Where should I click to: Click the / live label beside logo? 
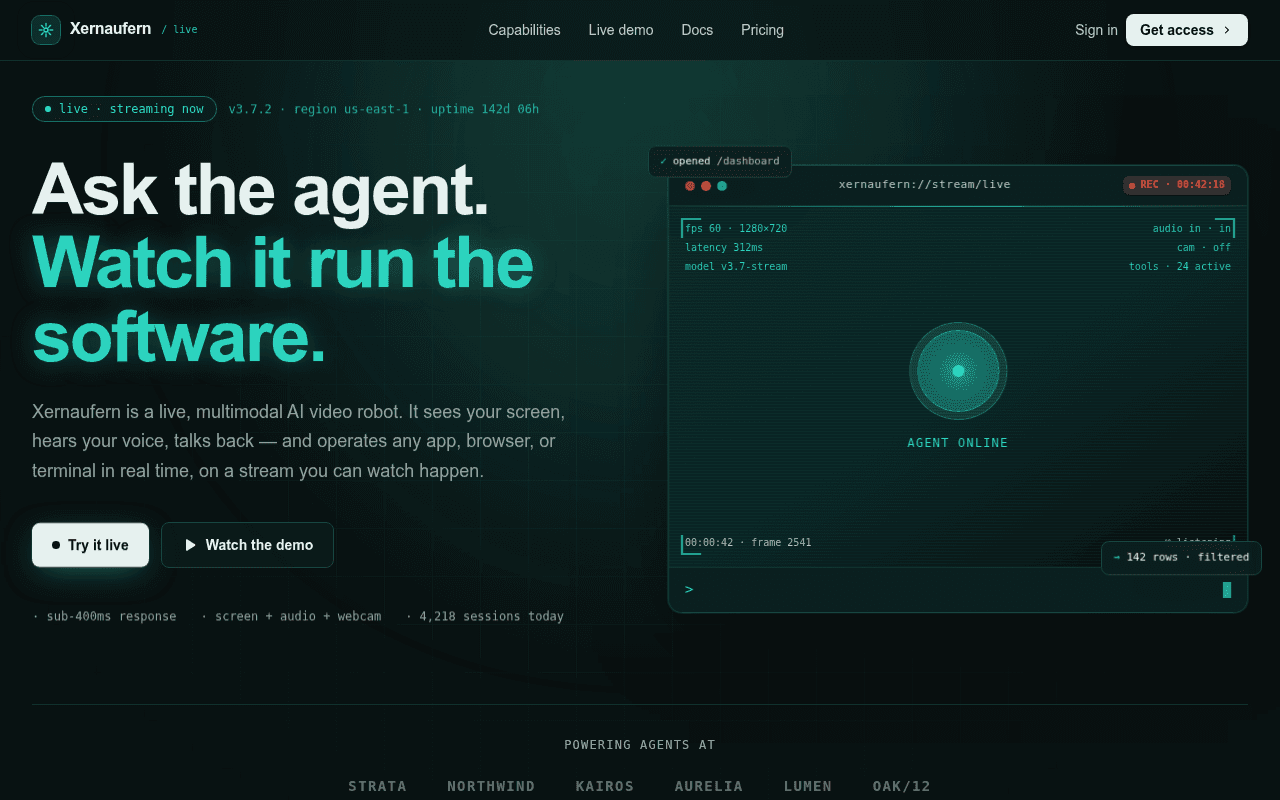180,30
